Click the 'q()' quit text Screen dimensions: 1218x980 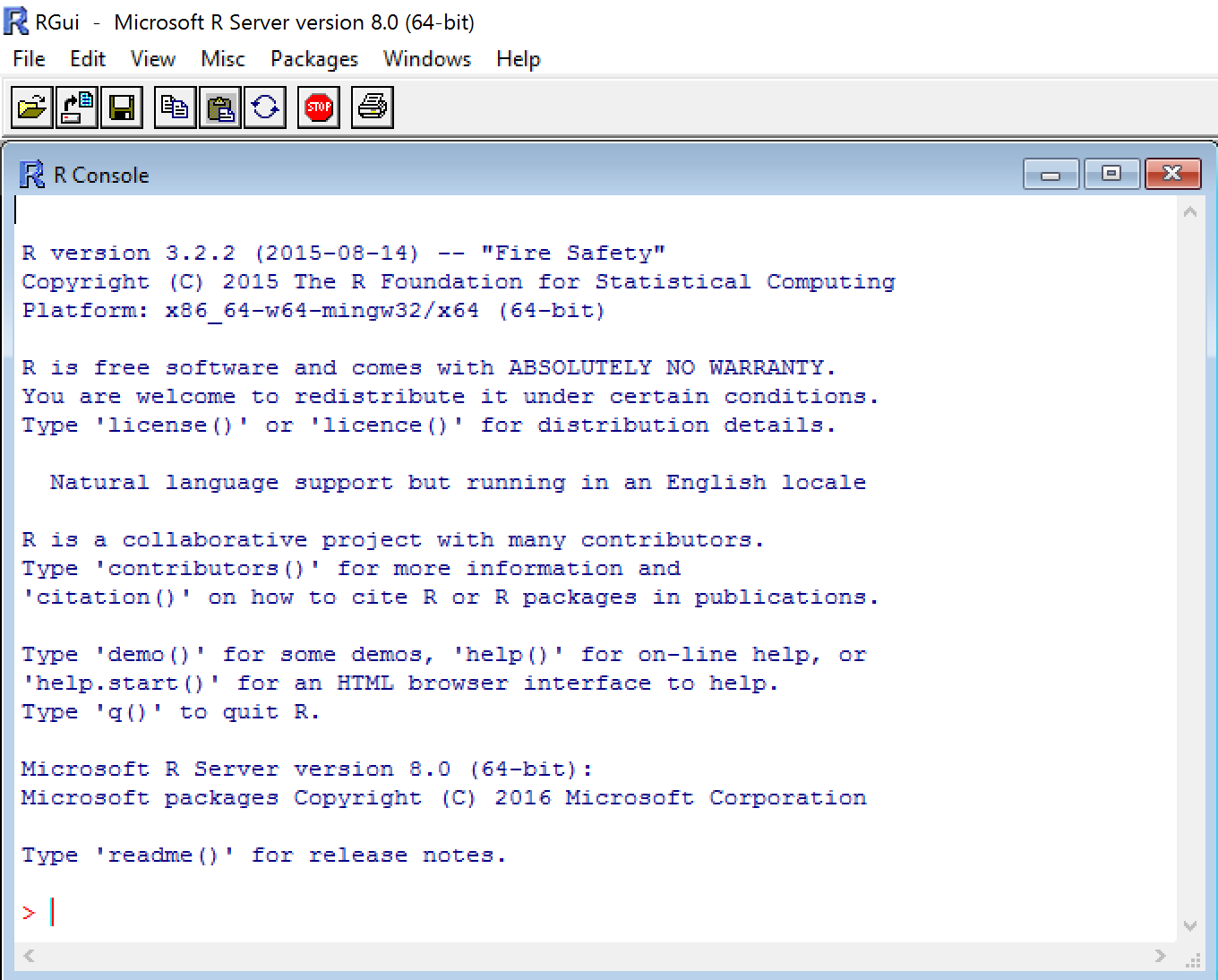[129, 712]
